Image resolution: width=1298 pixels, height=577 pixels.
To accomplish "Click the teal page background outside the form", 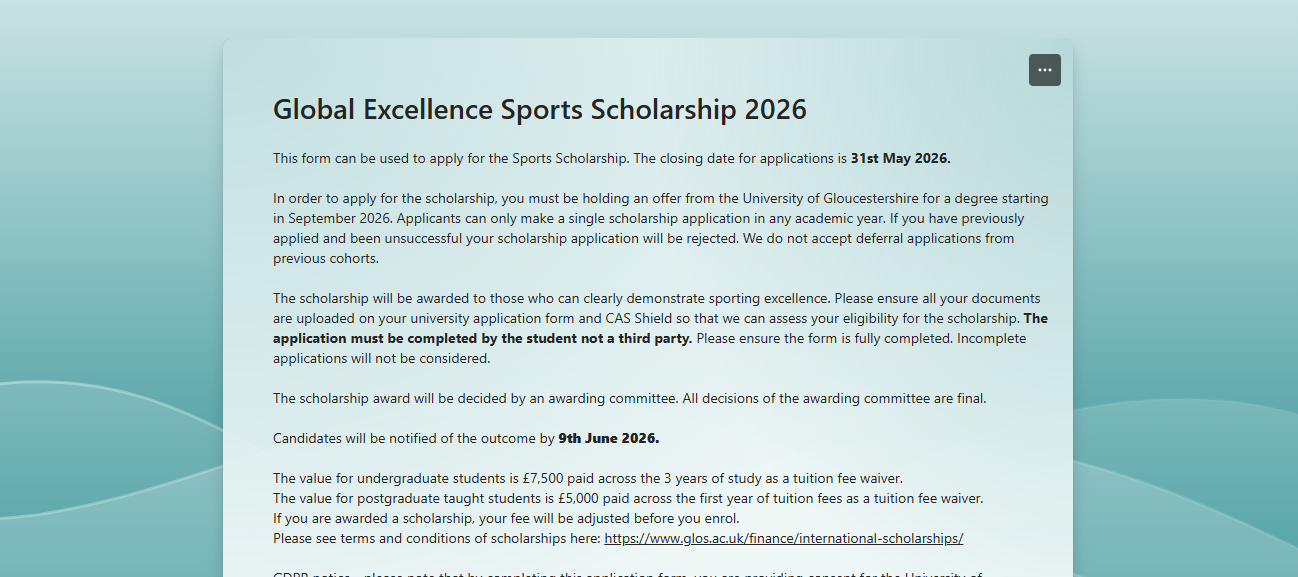I will 110,300.
